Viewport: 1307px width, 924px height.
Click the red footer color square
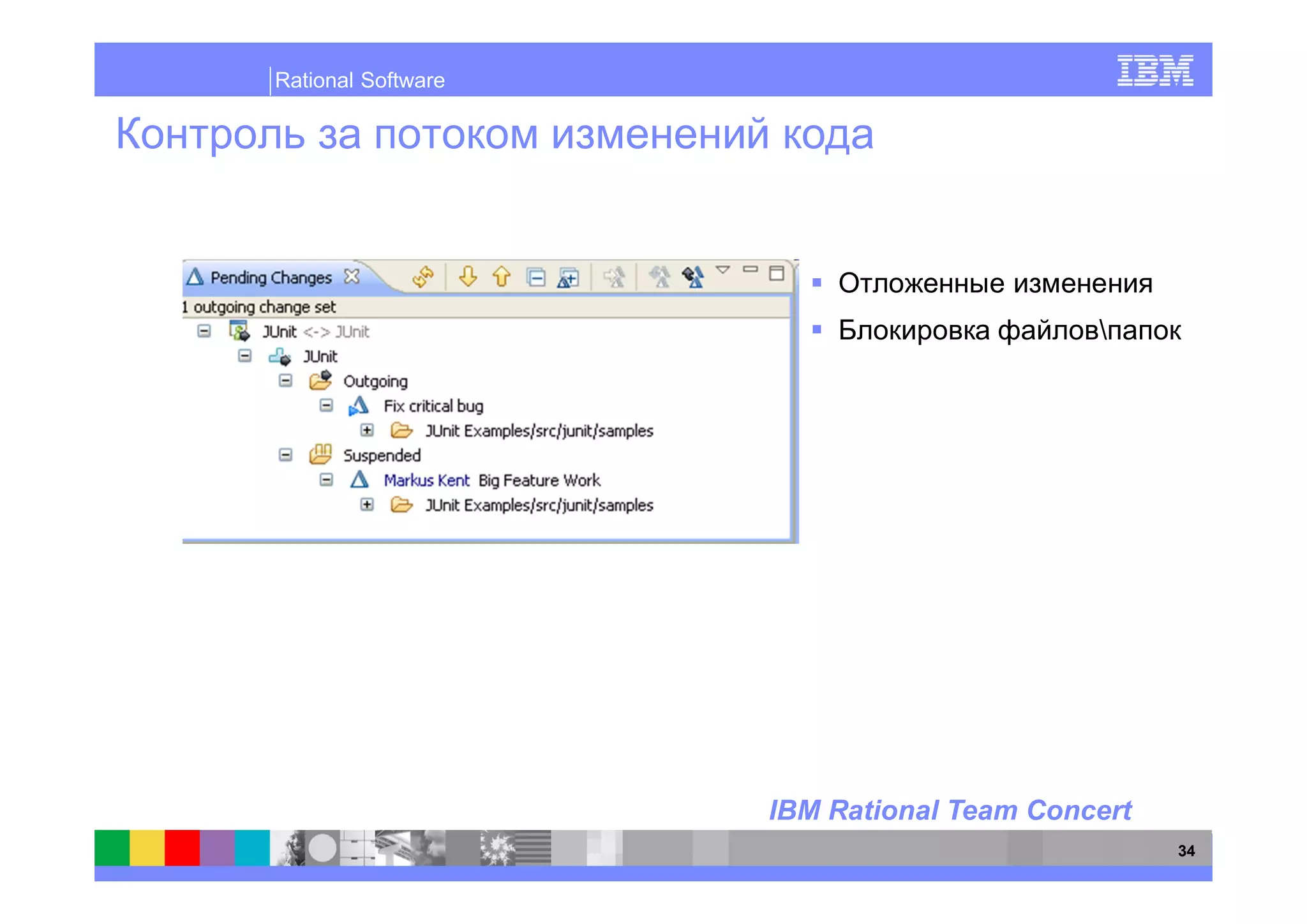(x=183, y=847)
